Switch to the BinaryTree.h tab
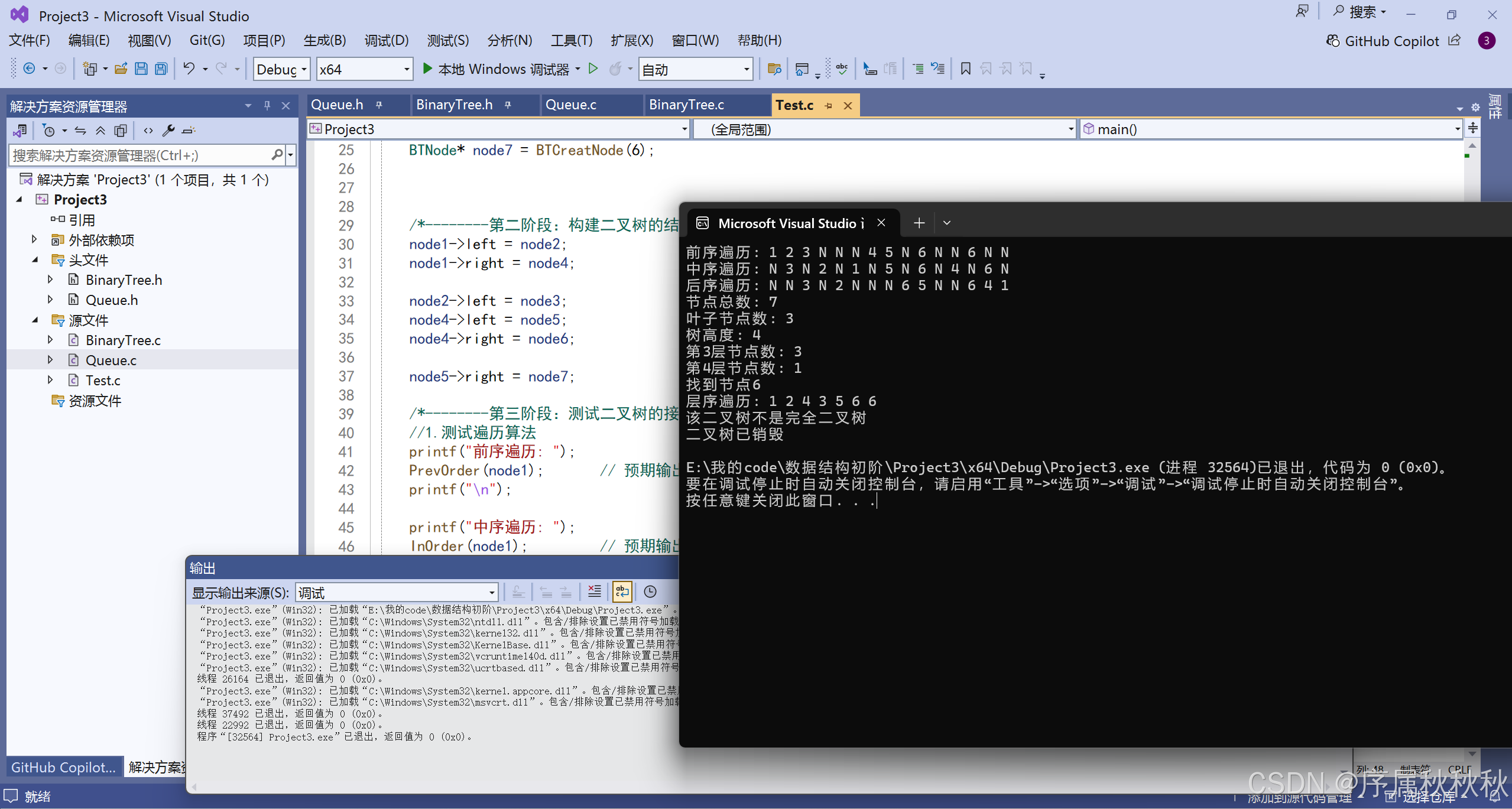 coord(454,105)
